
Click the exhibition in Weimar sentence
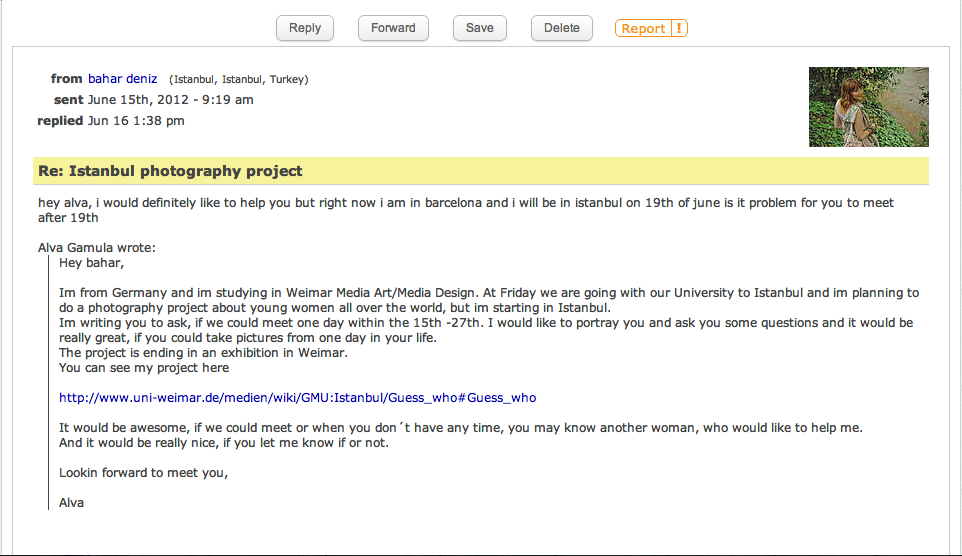(203, 353)
